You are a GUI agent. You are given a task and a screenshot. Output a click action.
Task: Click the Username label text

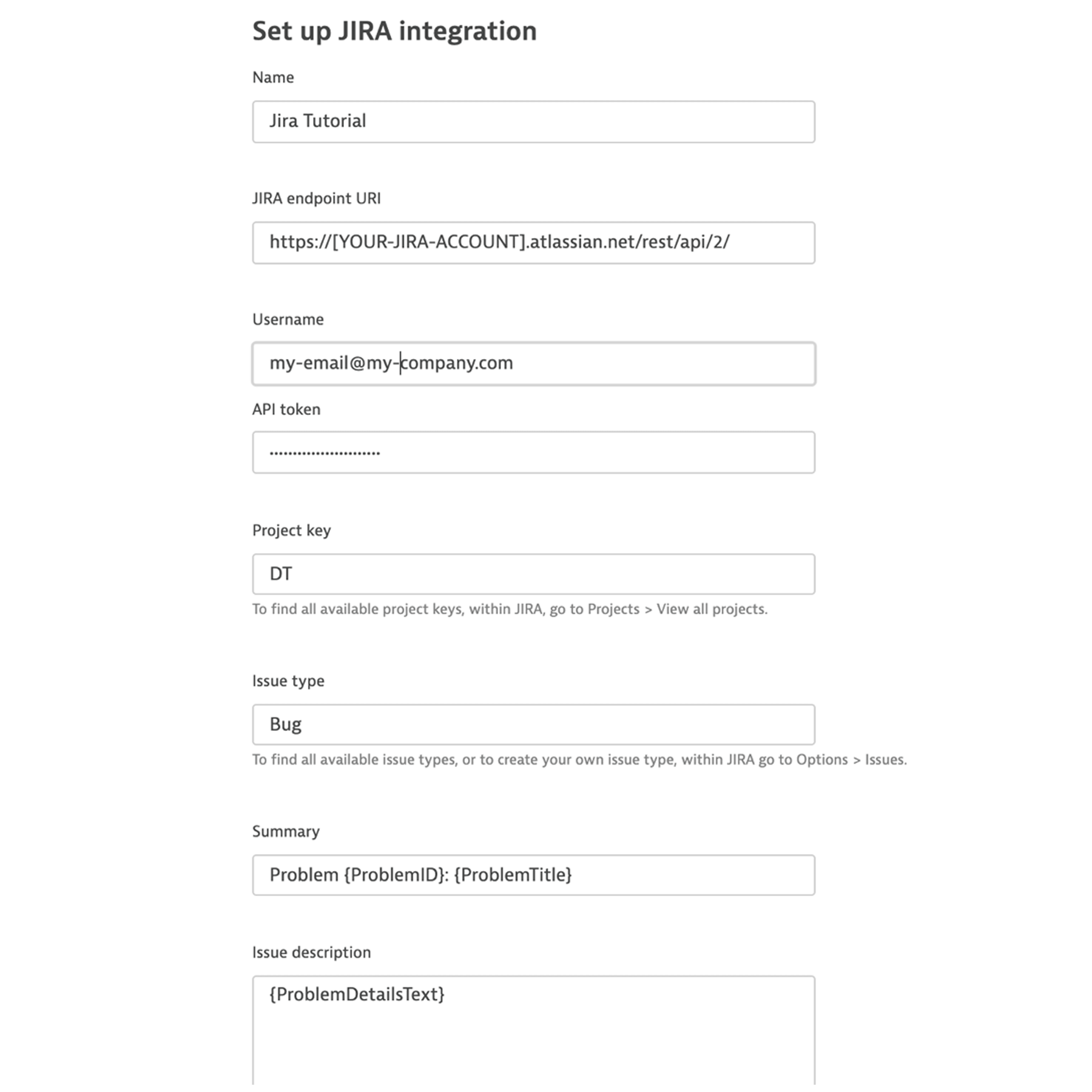(x=287, y=318)
